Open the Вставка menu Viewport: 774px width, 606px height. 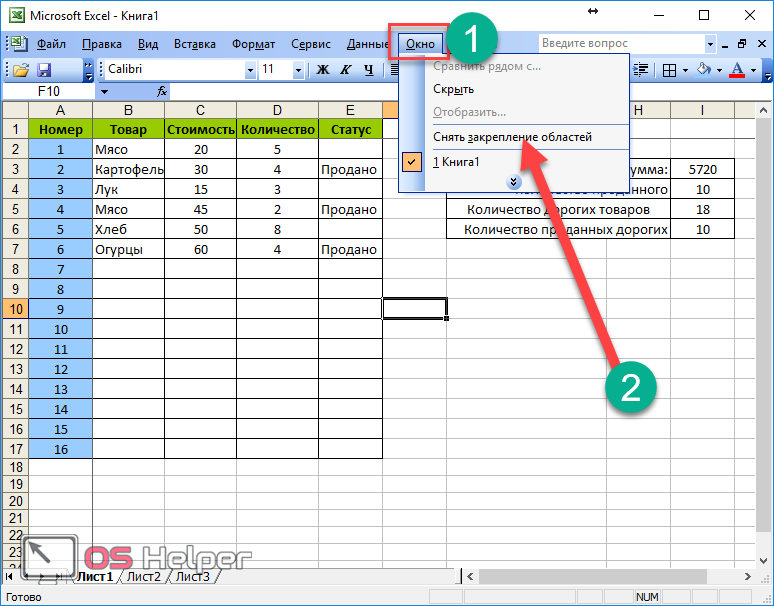click(x=194, y=44)
